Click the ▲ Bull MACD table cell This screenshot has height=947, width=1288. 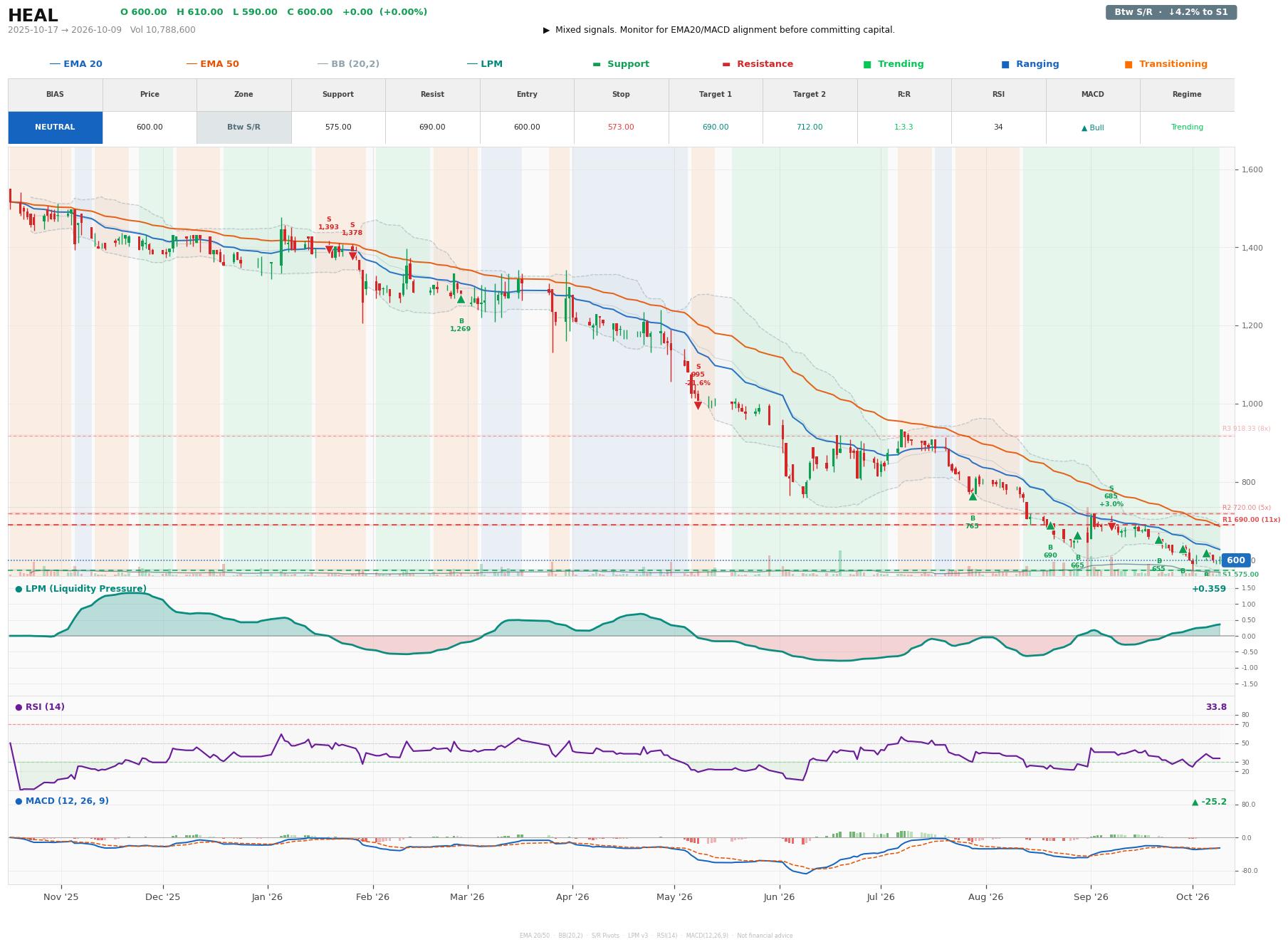1092,127
